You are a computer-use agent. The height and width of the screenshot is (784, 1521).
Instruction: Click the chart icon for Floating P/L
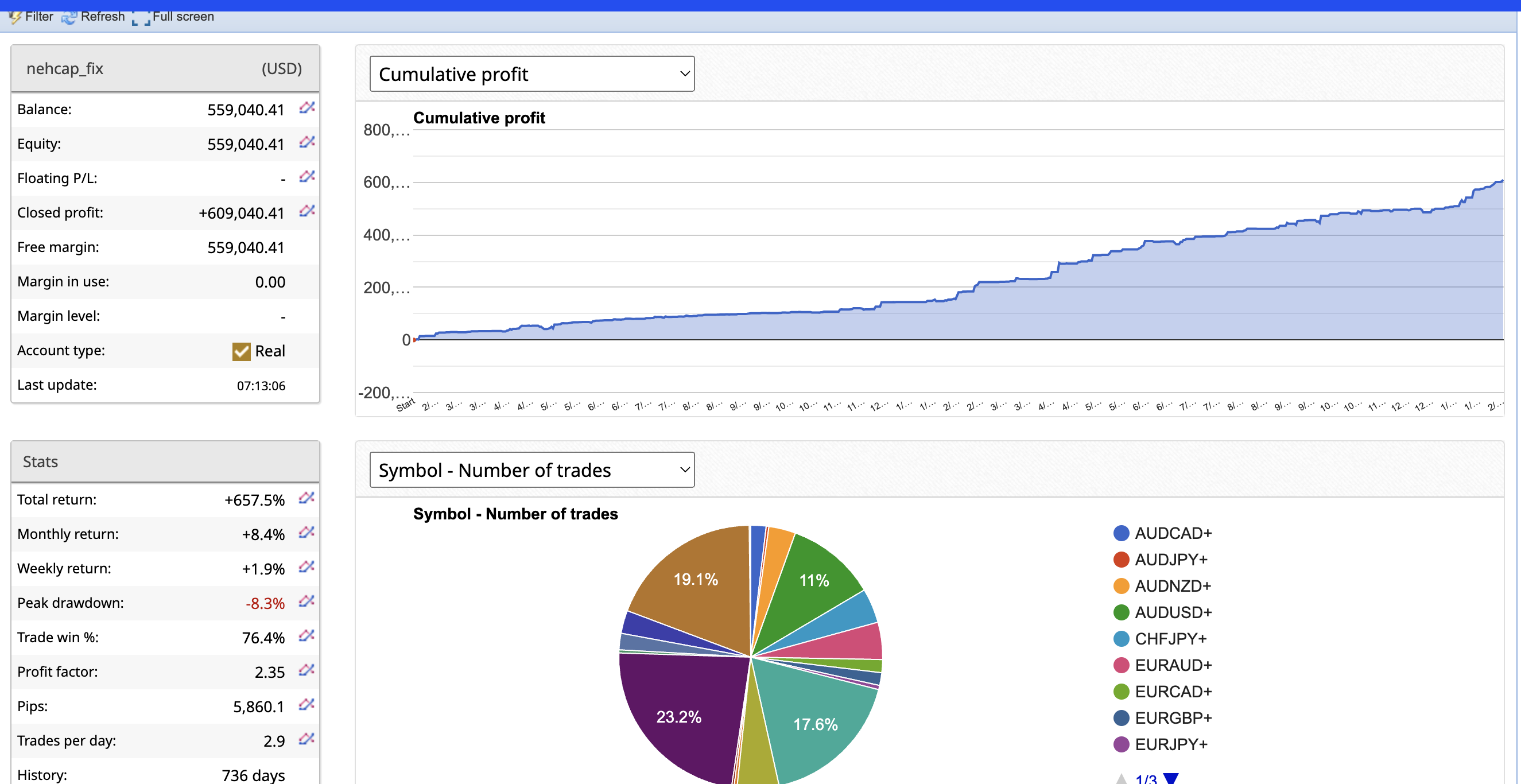coord(306,176)
